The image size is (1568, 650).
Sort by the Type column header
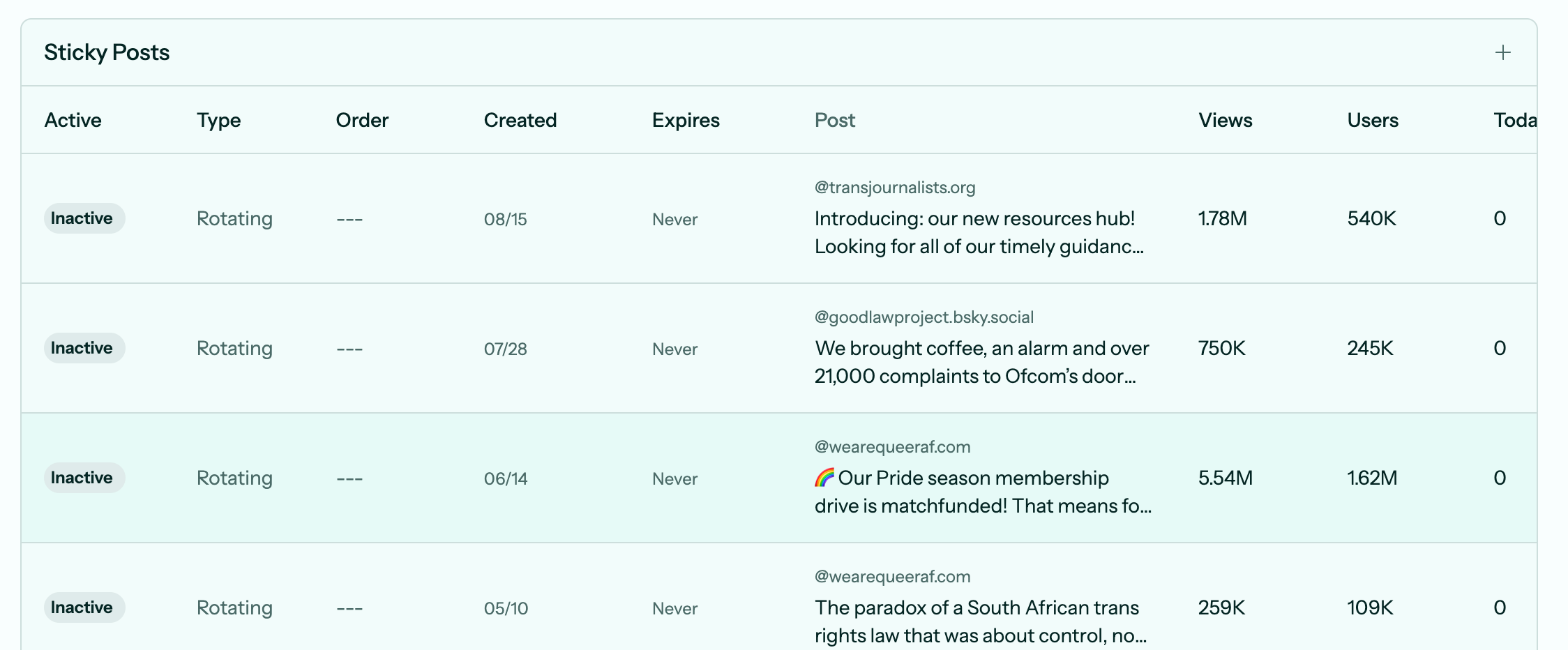tap(218, 120)
